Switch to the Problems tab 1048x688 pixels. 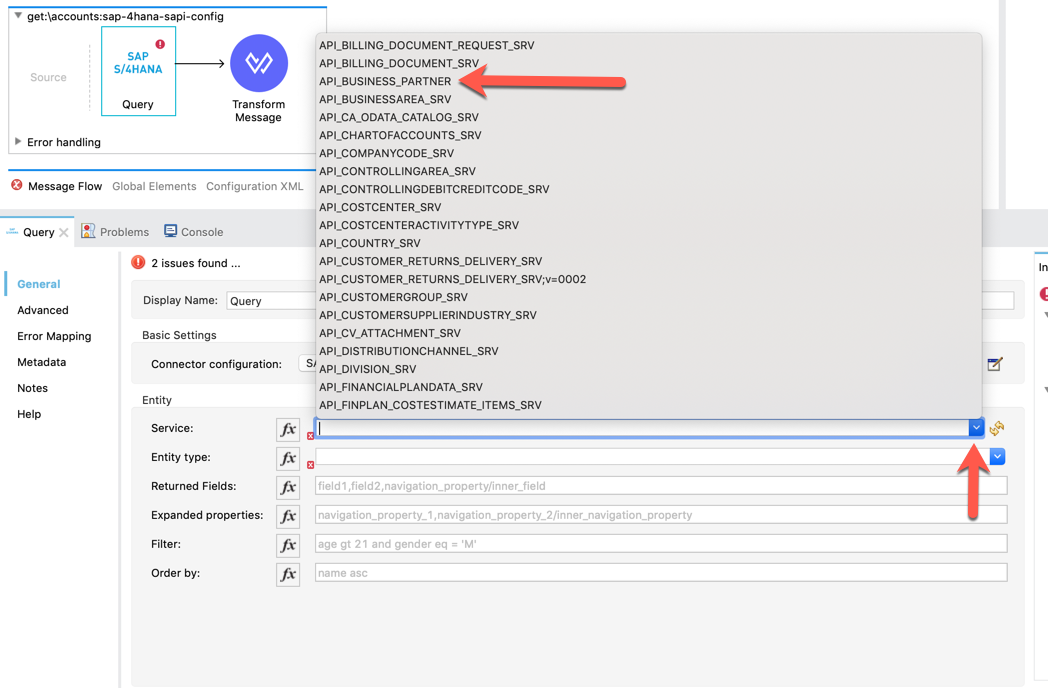115,231
